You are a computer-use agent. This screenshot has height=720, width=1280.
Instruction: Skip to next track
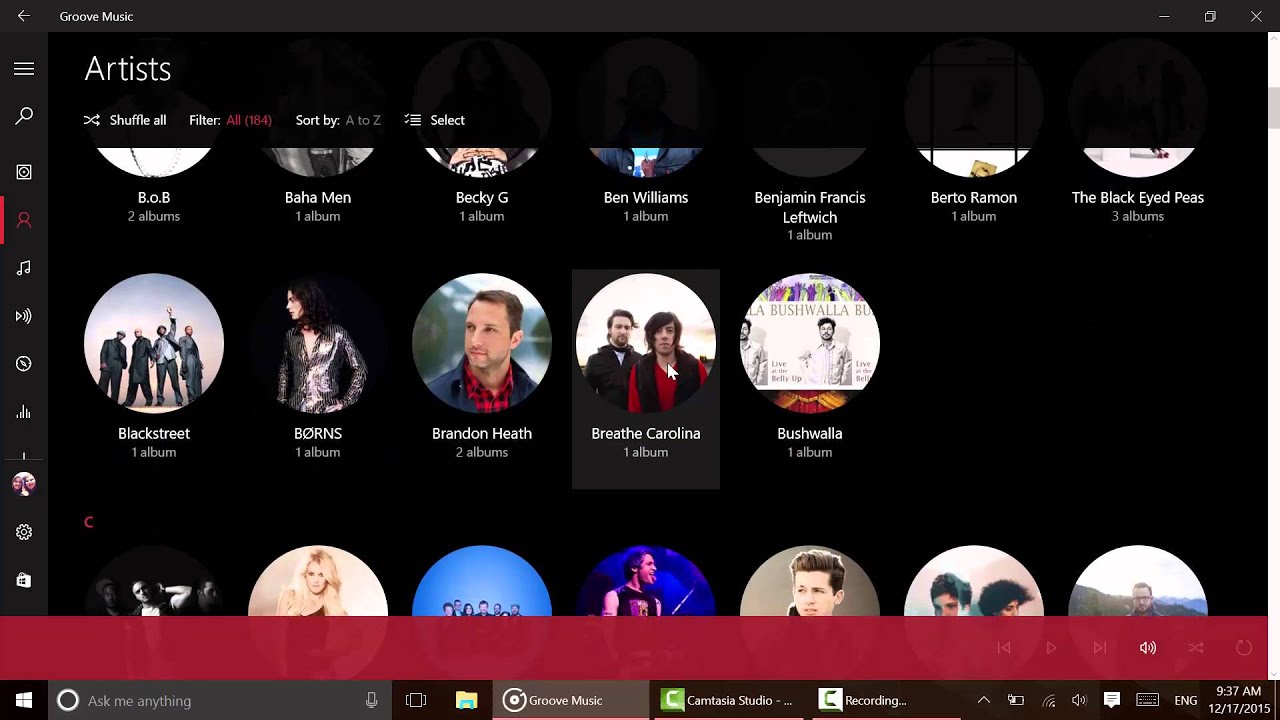pyautogui.click(x=1100, y=648)
